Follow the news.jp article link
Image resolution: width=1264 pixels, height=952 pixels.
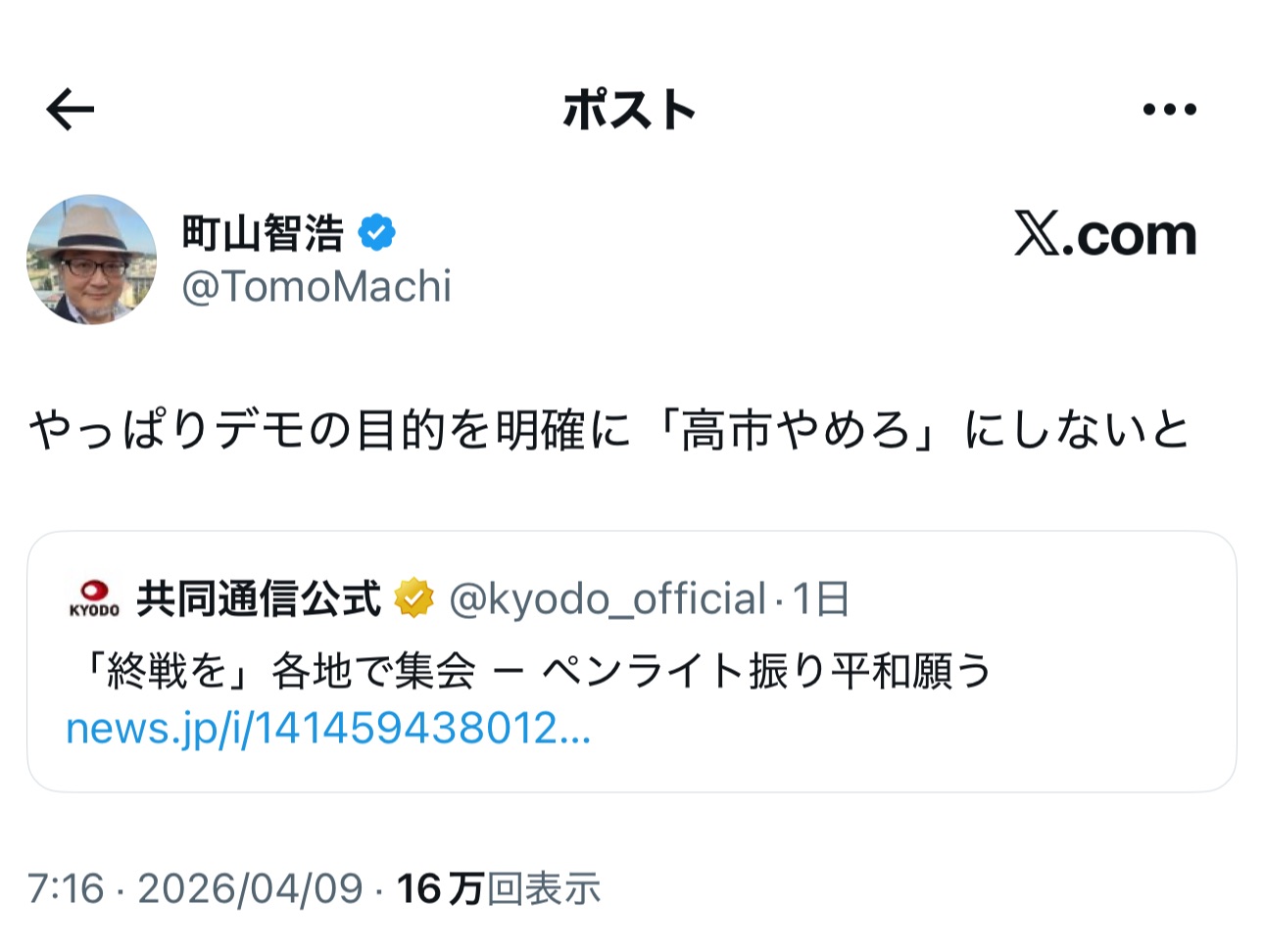click(x=328, y=729)
